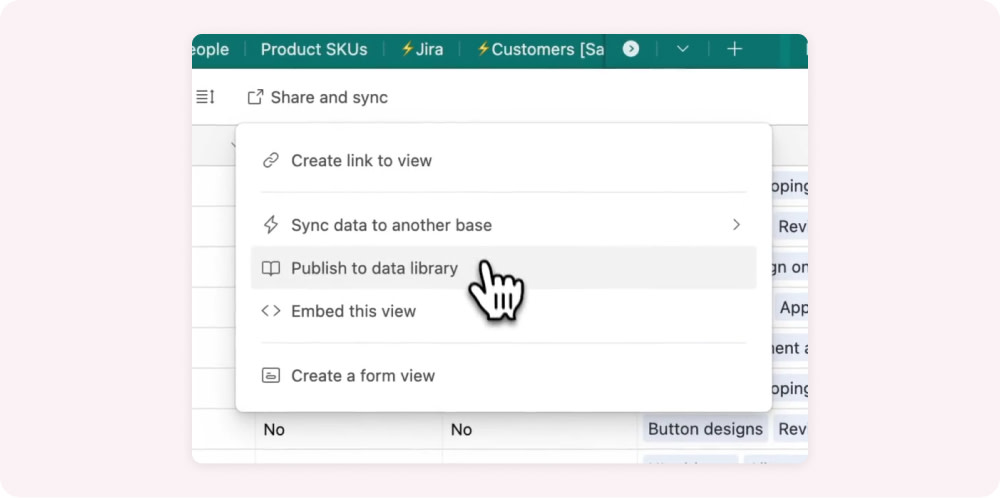Viewport: 1000px width, 498px height.
Task: Choose Embed this view option
Action: pyautogui.click(x=353, y=311)
